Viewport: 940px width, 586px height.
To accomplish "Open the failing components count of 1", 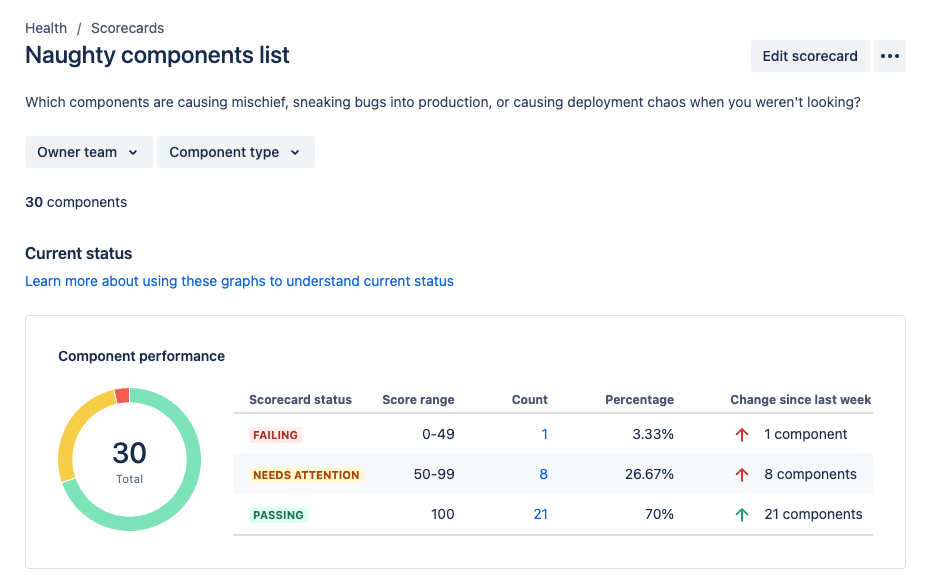I will [544, 434].
